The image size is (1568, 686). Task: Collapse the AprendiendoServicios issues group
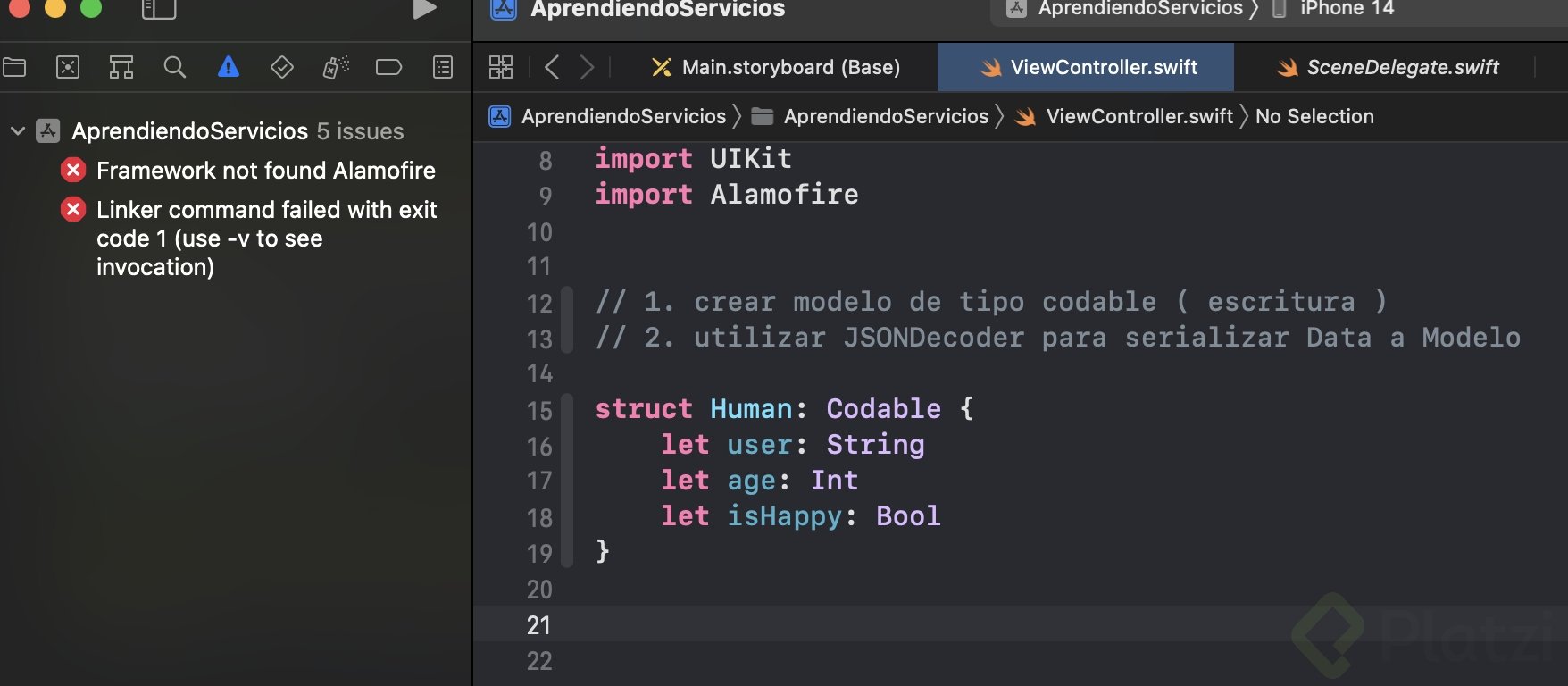click(x=17, y=131)
